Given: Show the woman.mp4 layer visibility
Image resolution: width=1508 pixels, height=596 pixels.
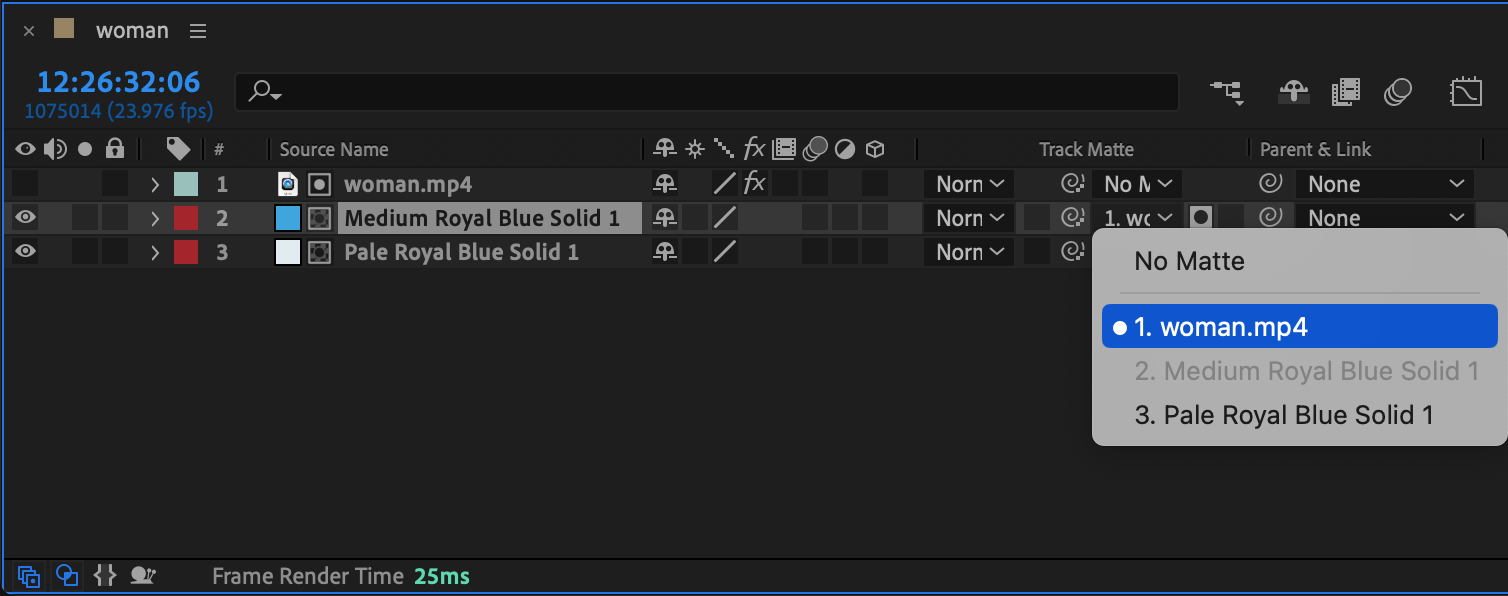Looking at the screenshot, I should click(x=26, y=184).
